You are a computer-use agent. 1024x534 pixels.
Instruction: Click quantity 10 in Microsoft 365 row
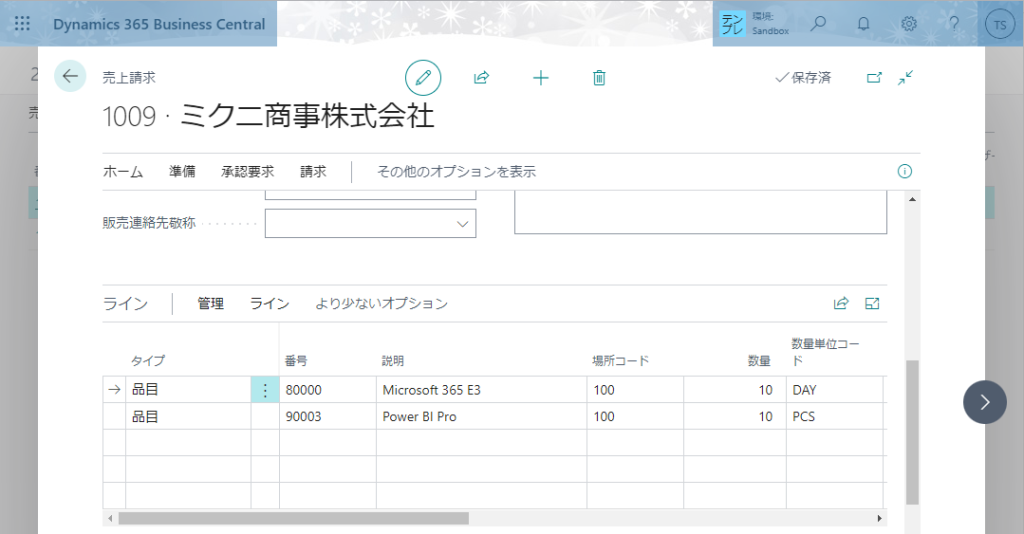tap(735, 390)
